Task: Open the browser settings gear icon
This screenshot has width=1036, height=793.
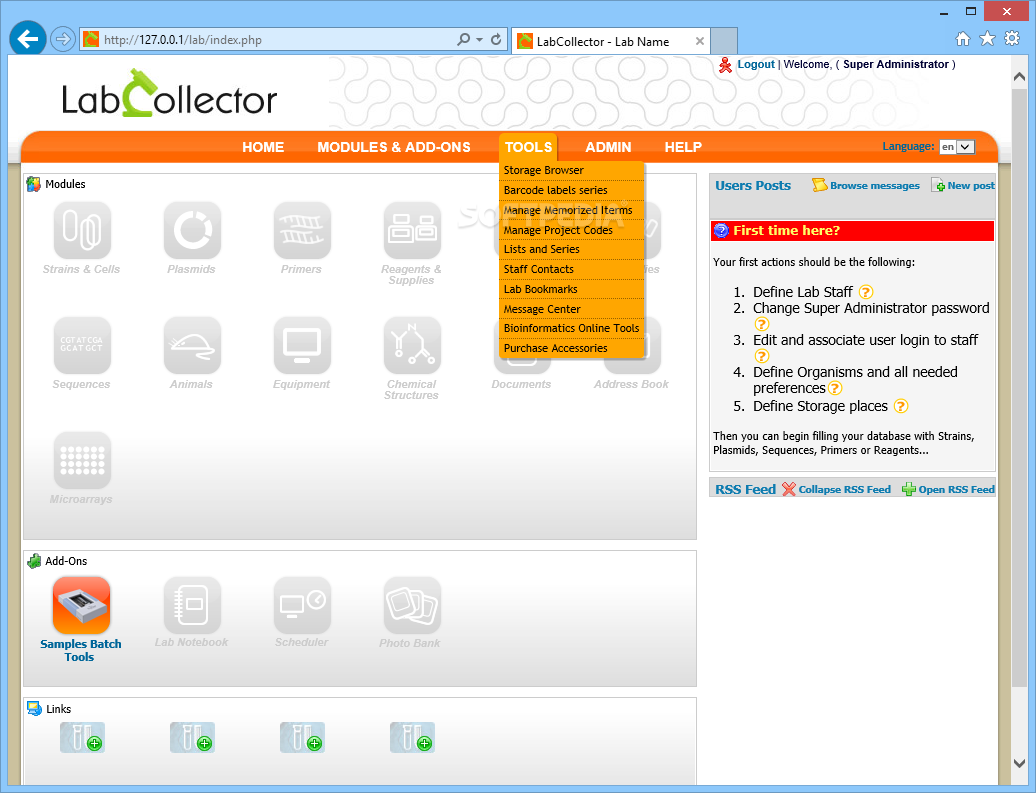Action: point(1012,38)
